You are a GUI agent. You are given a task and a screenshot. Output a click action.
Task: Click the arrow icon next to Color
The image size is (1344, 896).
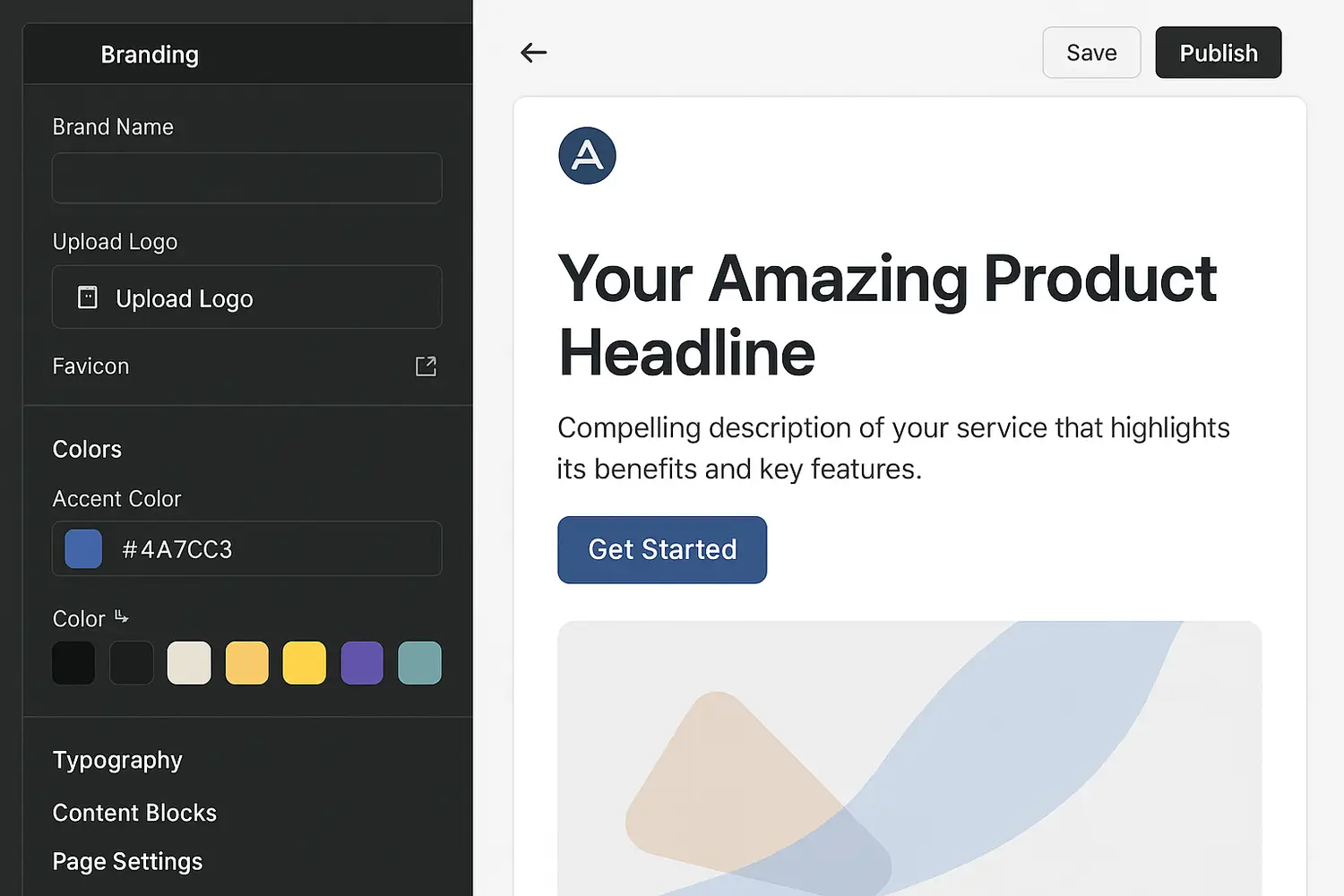click(122, 617)
